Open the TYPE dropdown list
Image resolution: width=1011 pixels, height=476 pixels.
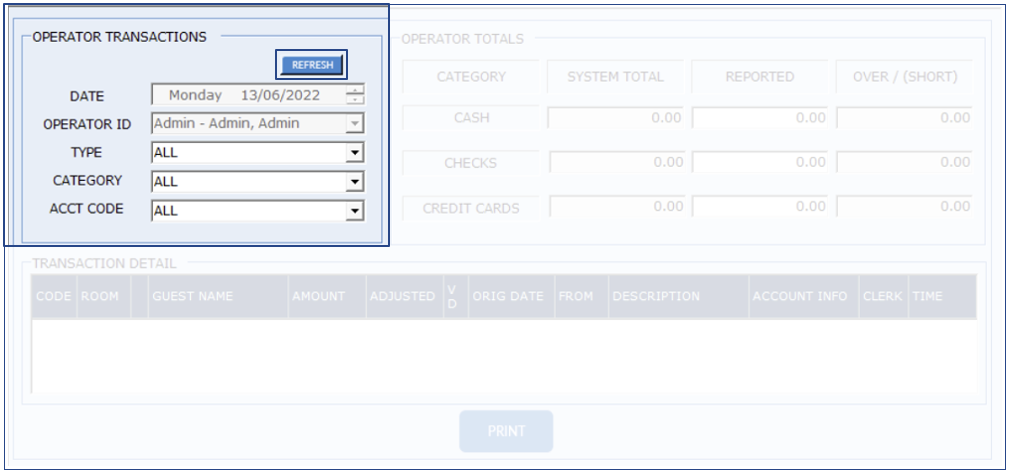(x=353, y=153)
